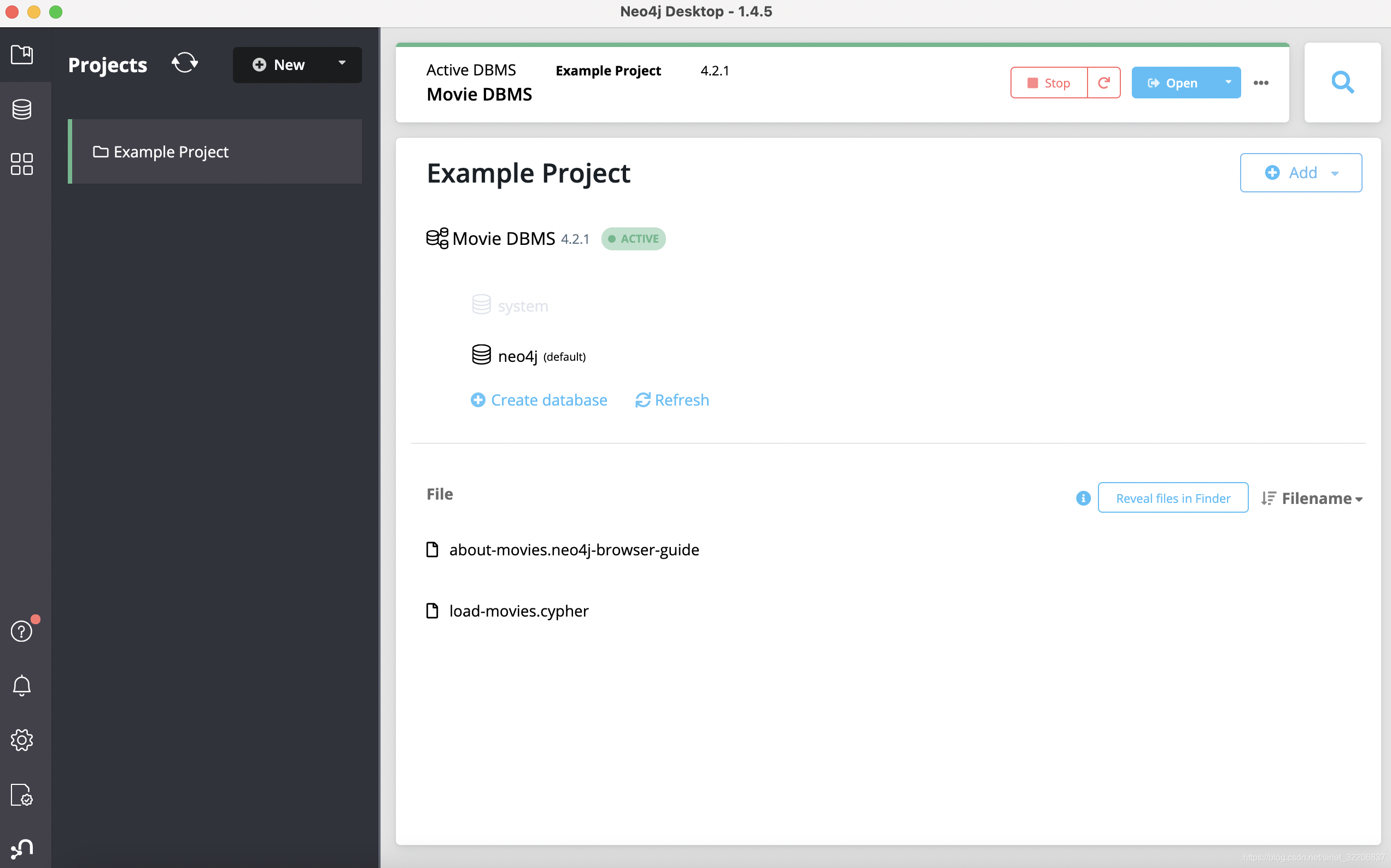Click the Stop button for Movie DBMS
Screen dimensions: 1391x868
click(x=1048, y=82)
